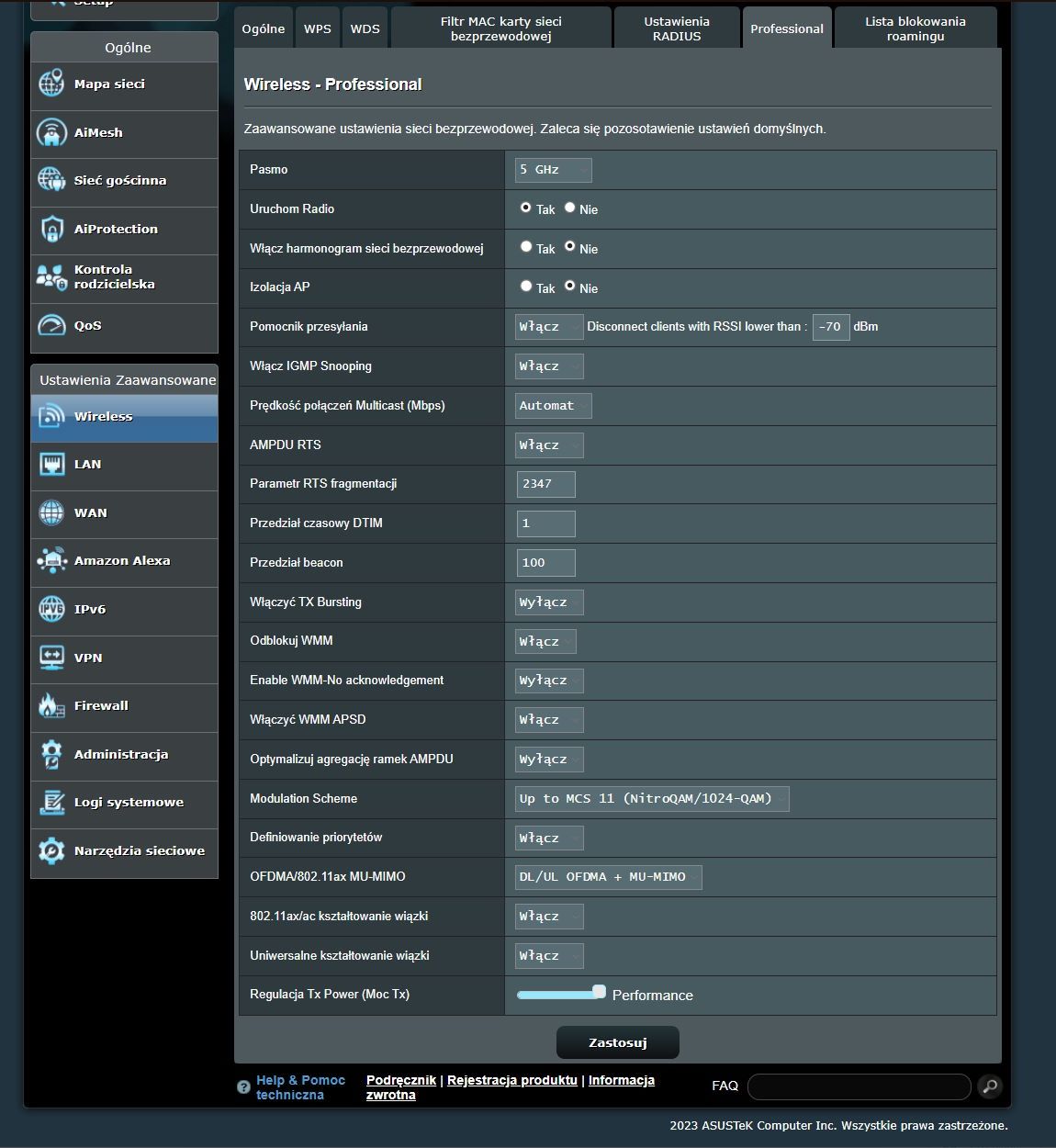This screenshot has height=1148, width=1056.
Task: Open the Lista blokowania roamingu tab
Action: coord(916,28)
